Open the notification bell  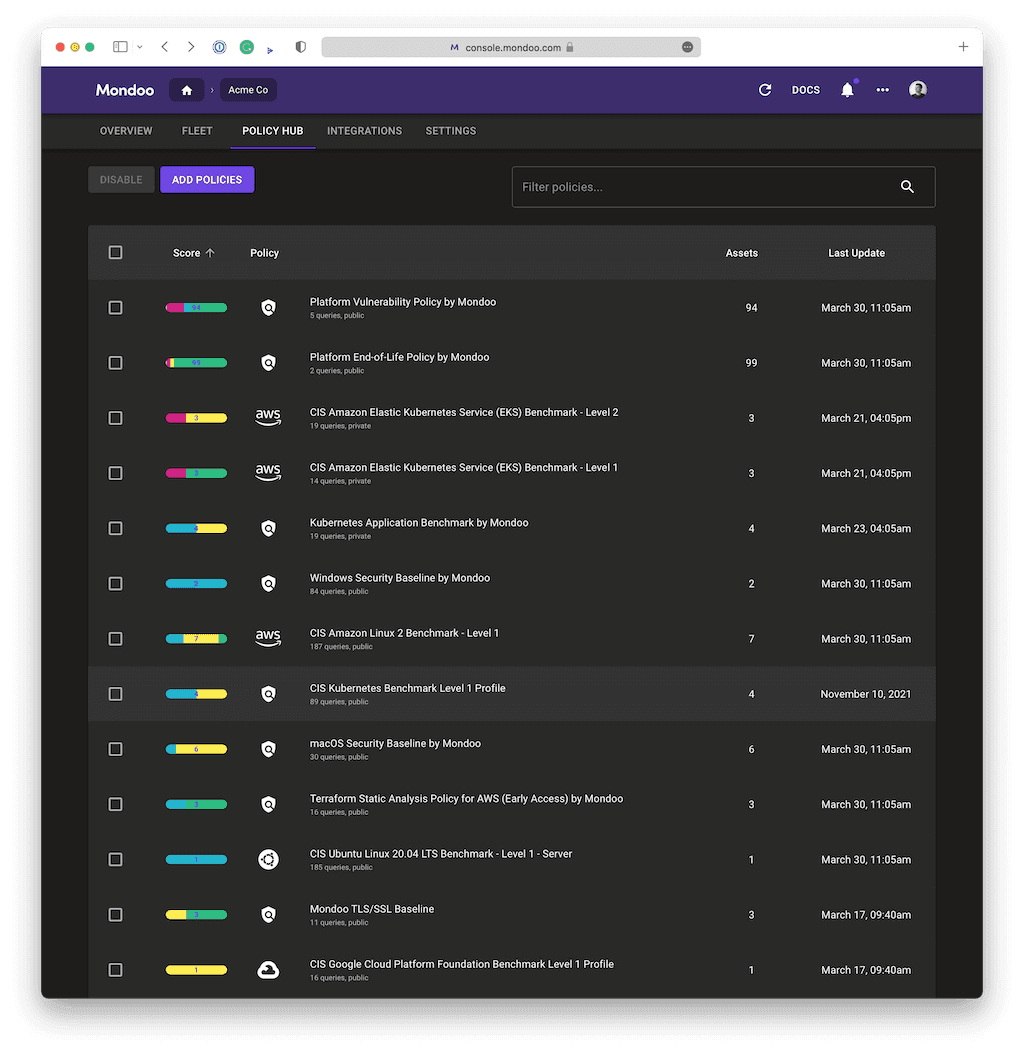point(847,90)
